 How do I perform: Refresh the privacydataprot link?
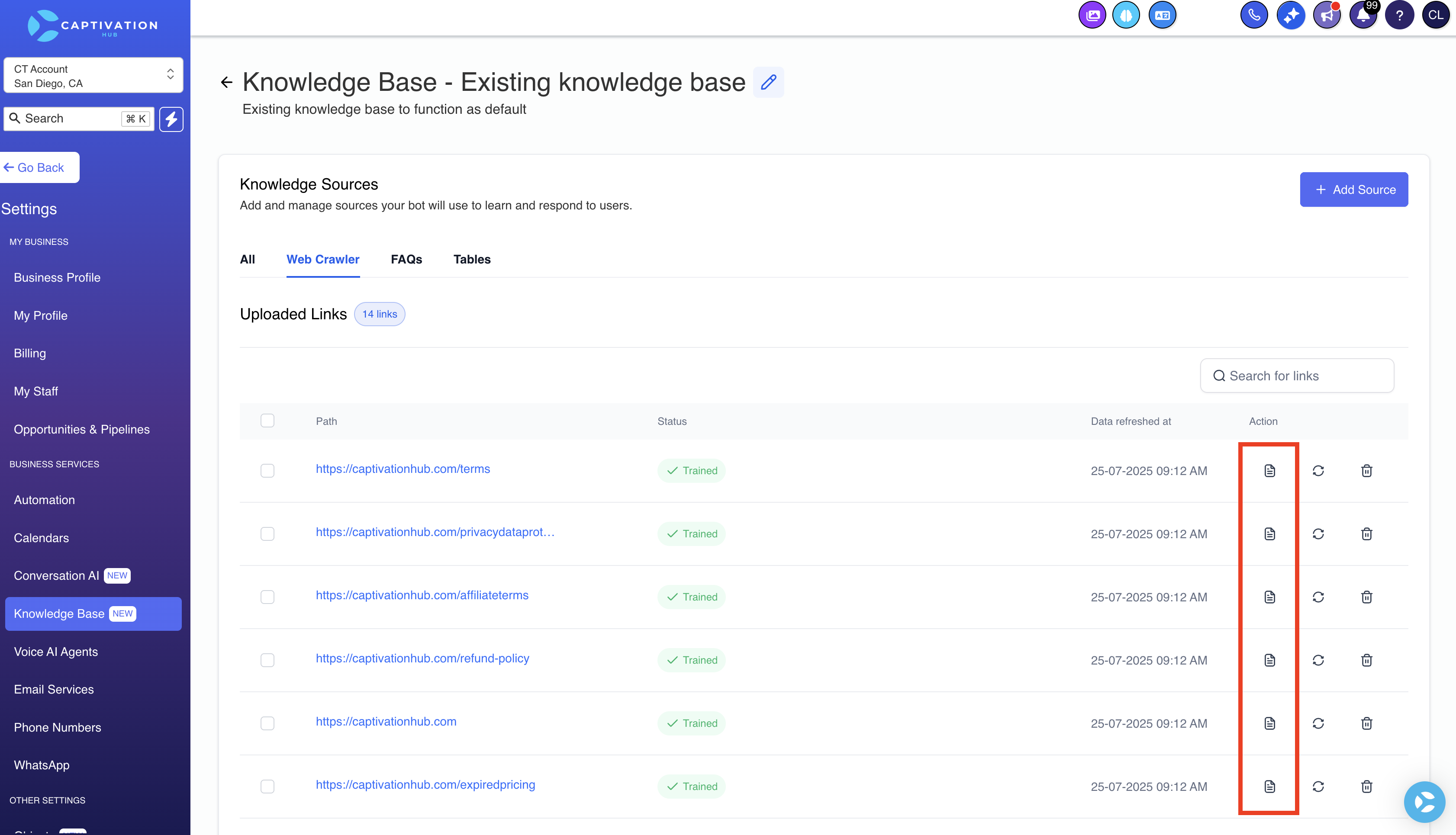(1318, 534)
